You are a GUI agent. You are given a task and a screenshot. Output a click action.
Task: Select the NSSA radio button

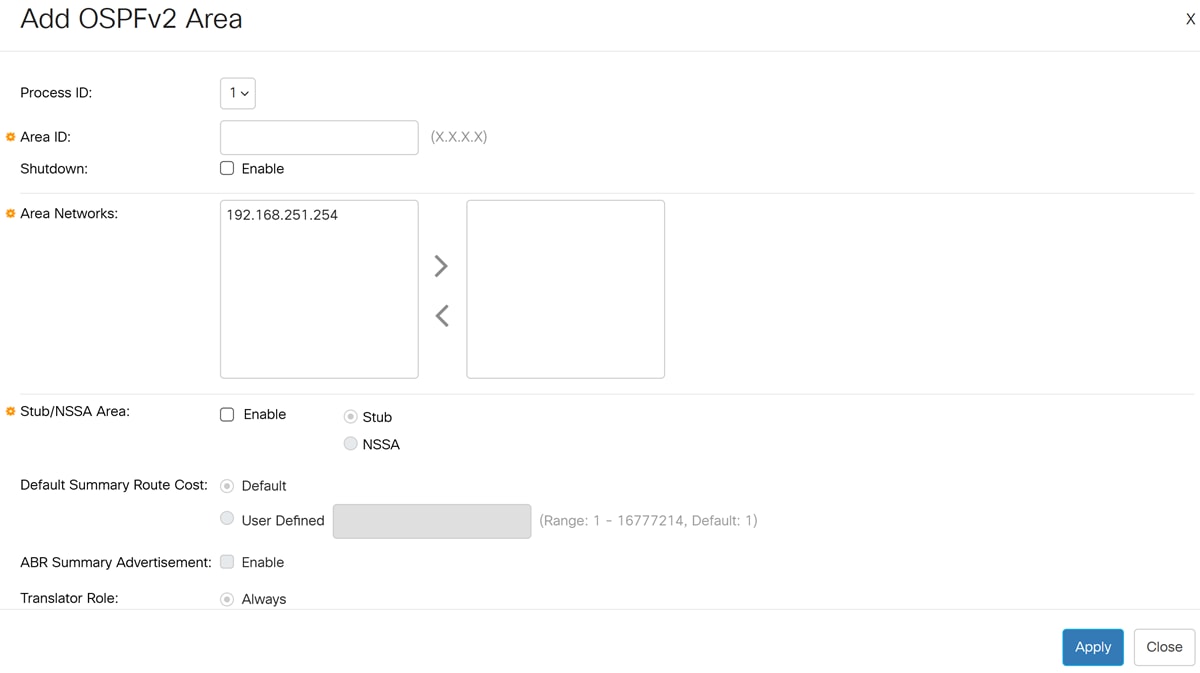(x=350, y=444)
